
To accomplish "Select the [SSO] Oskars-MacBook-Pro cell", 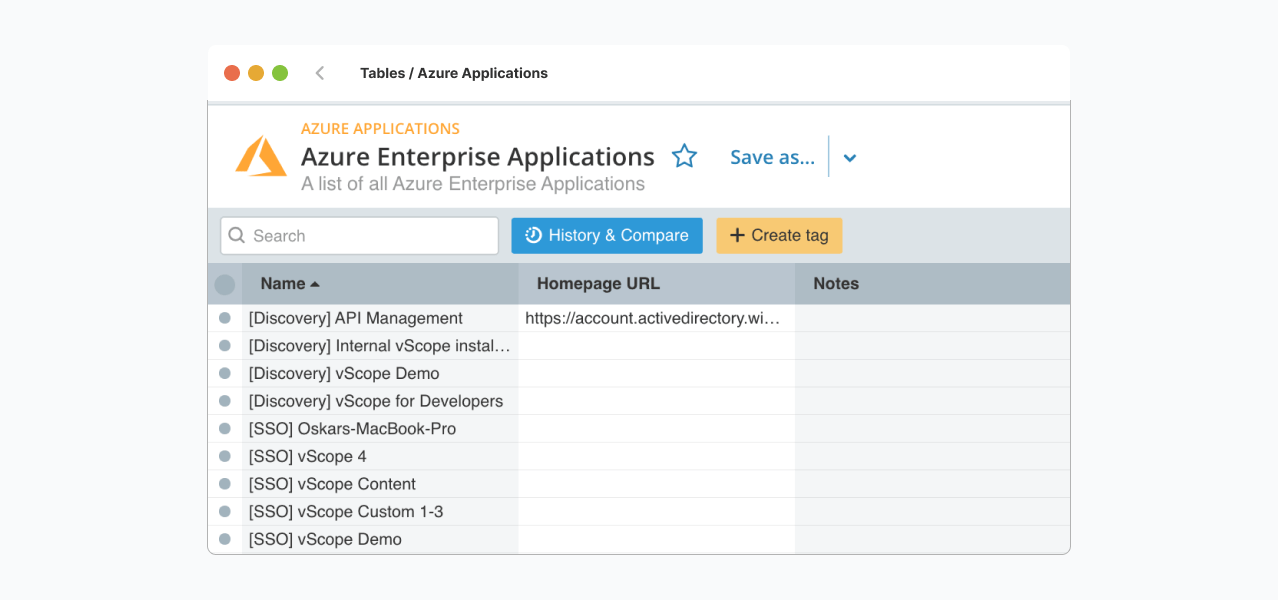I will [380, 429].
